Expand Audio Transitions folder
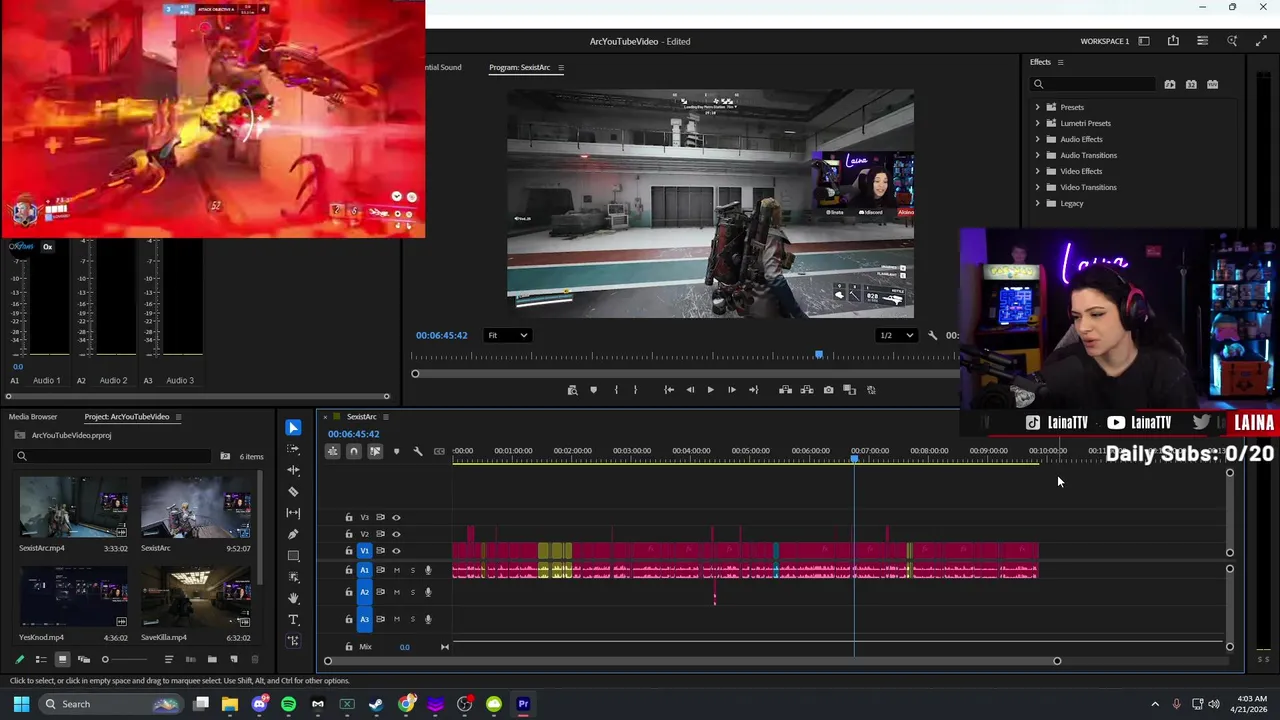Image resolution: width=1280 pixels, height=720 pixels. pos(1037,155)
